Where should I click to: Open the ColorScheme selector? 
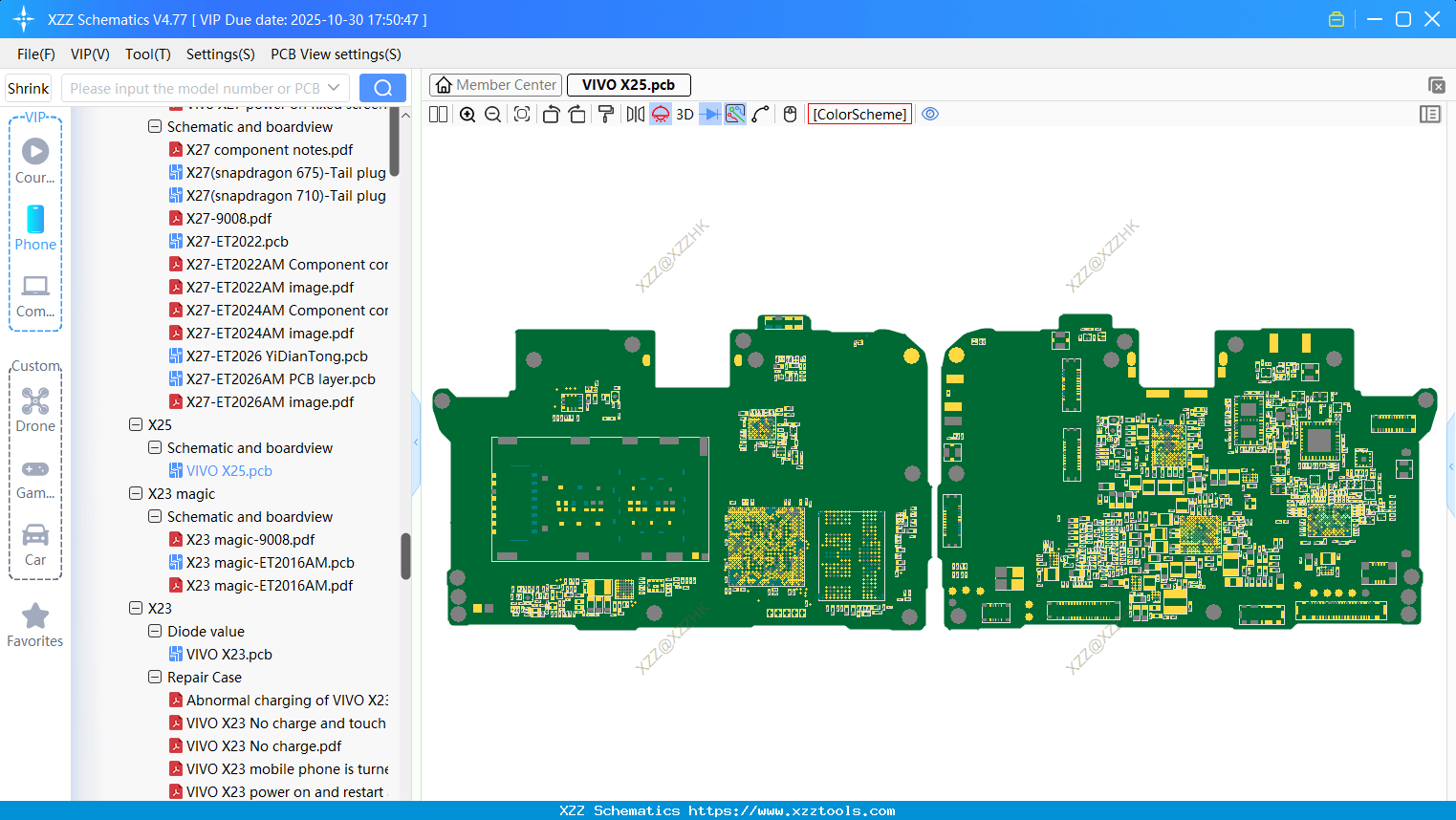859,115
